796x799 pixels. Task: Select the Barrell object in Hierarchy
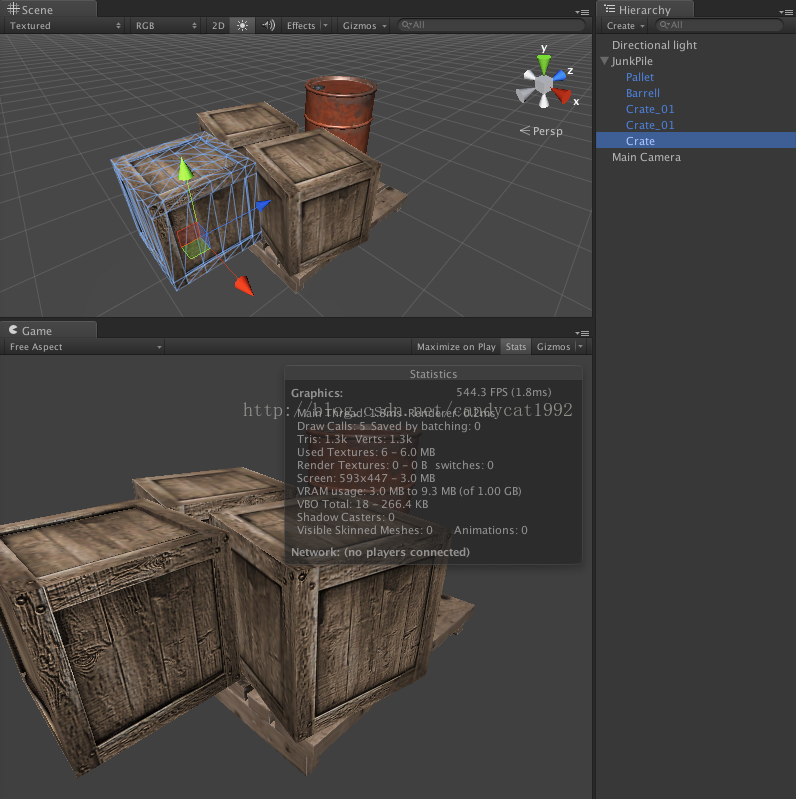(x=642, y=93)
